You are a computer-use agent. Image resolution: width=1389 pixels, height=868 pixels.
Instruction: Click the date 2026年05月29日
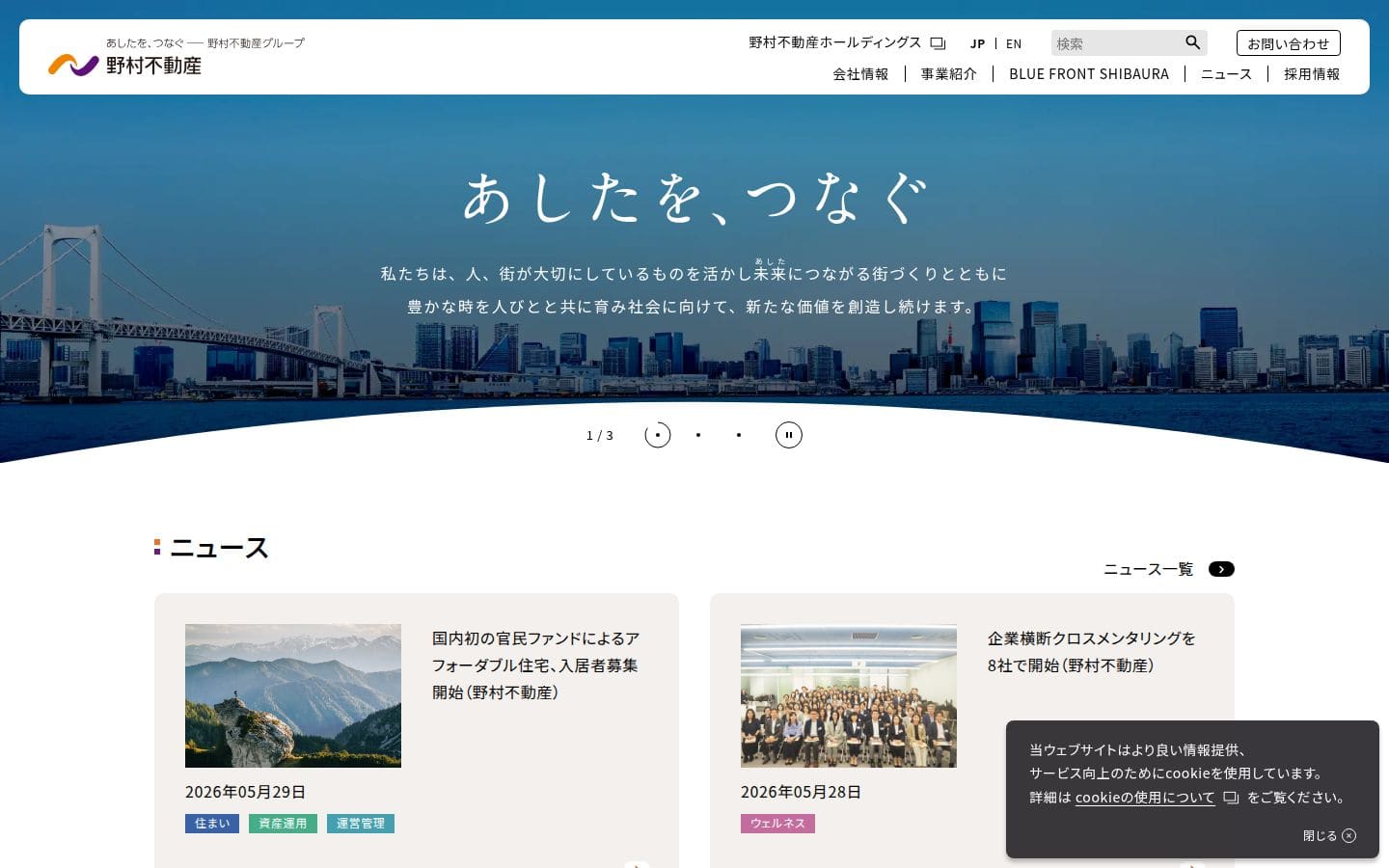[x=245, y=792]
